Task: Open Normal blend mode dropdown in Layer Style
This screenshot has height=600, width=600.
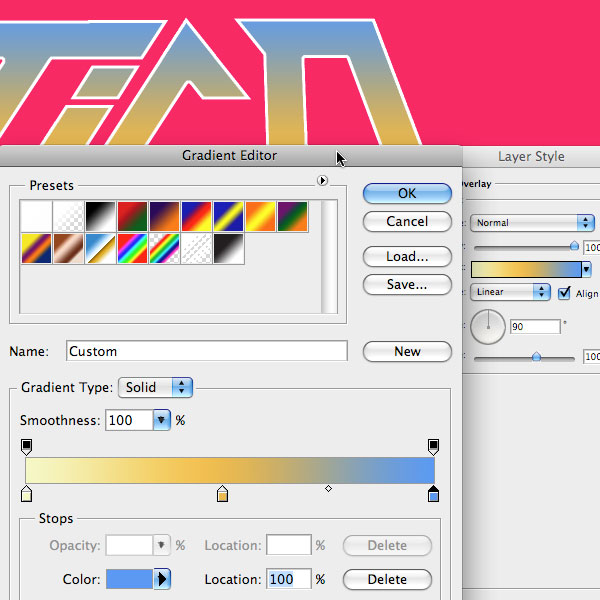Action: pyautogui.click(x=532, y=223)
